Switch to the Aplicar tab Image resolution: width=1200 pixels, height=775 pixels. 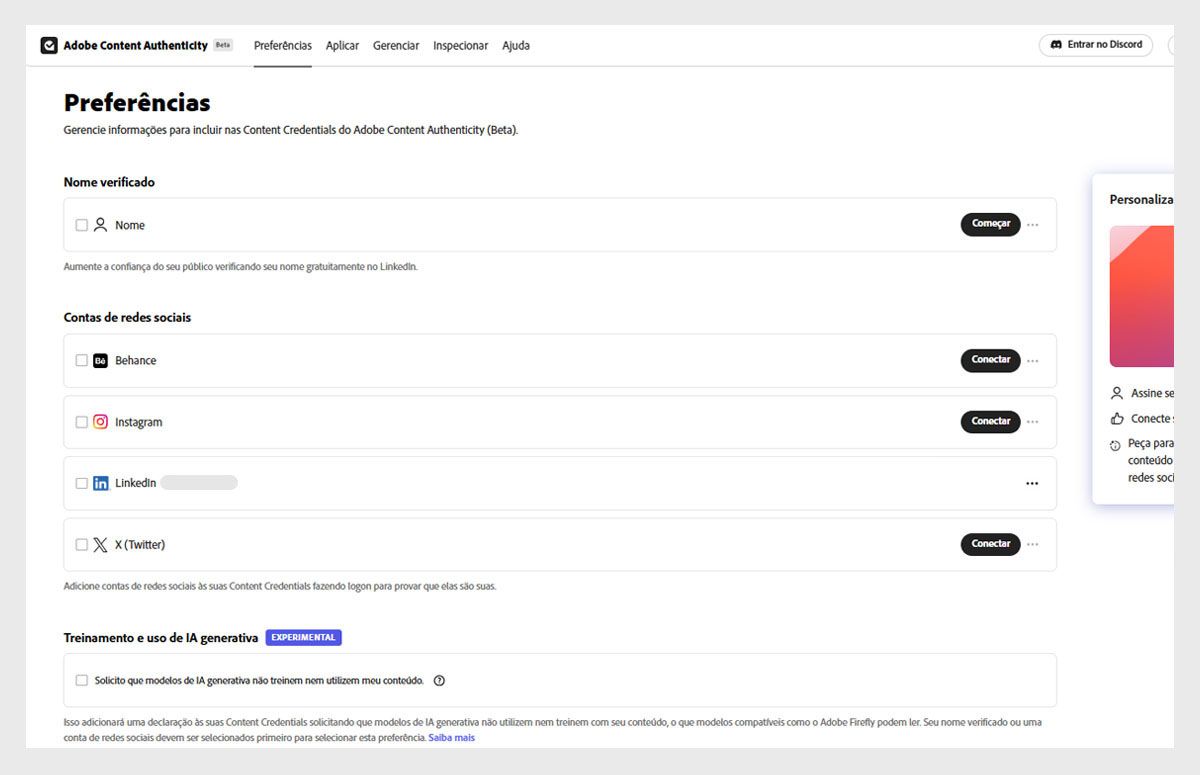(x=342, y=46)
